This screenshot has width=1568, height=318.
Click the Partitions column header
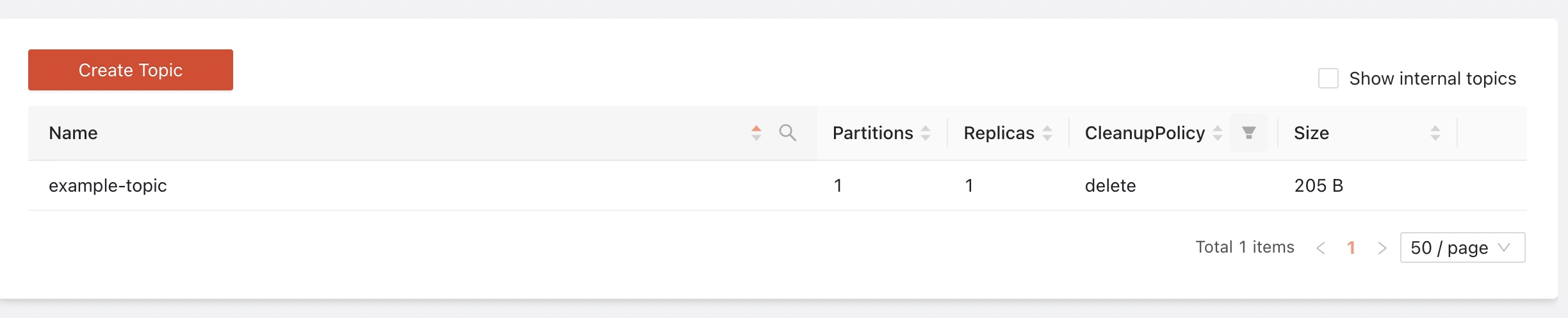click(x=872, y=133)
